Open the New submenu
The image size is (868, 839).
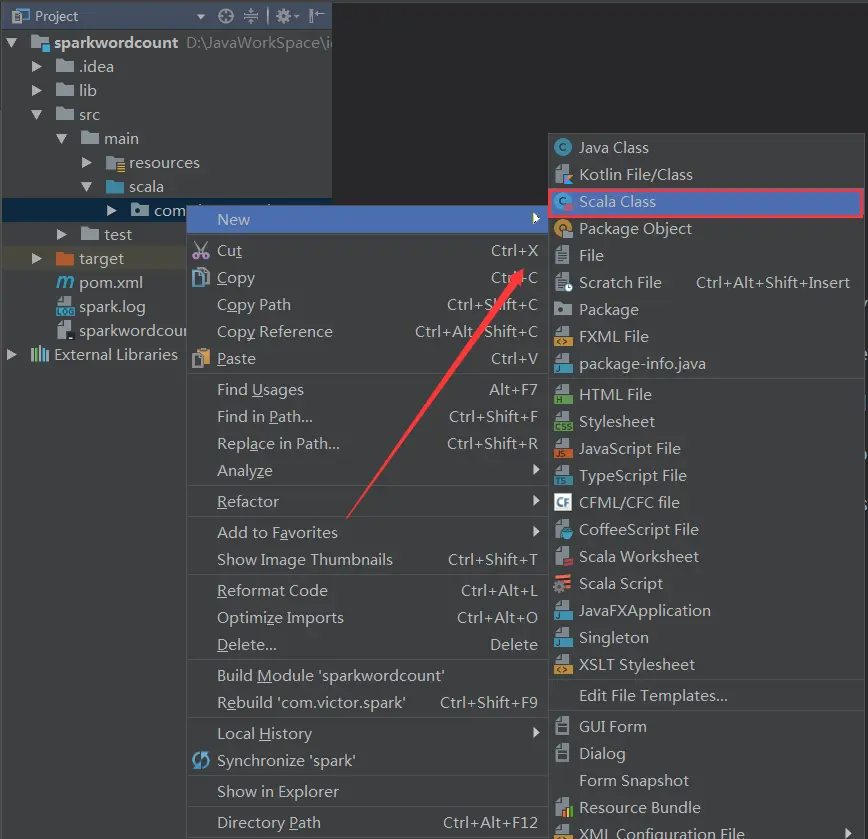[x=367, y=220]
